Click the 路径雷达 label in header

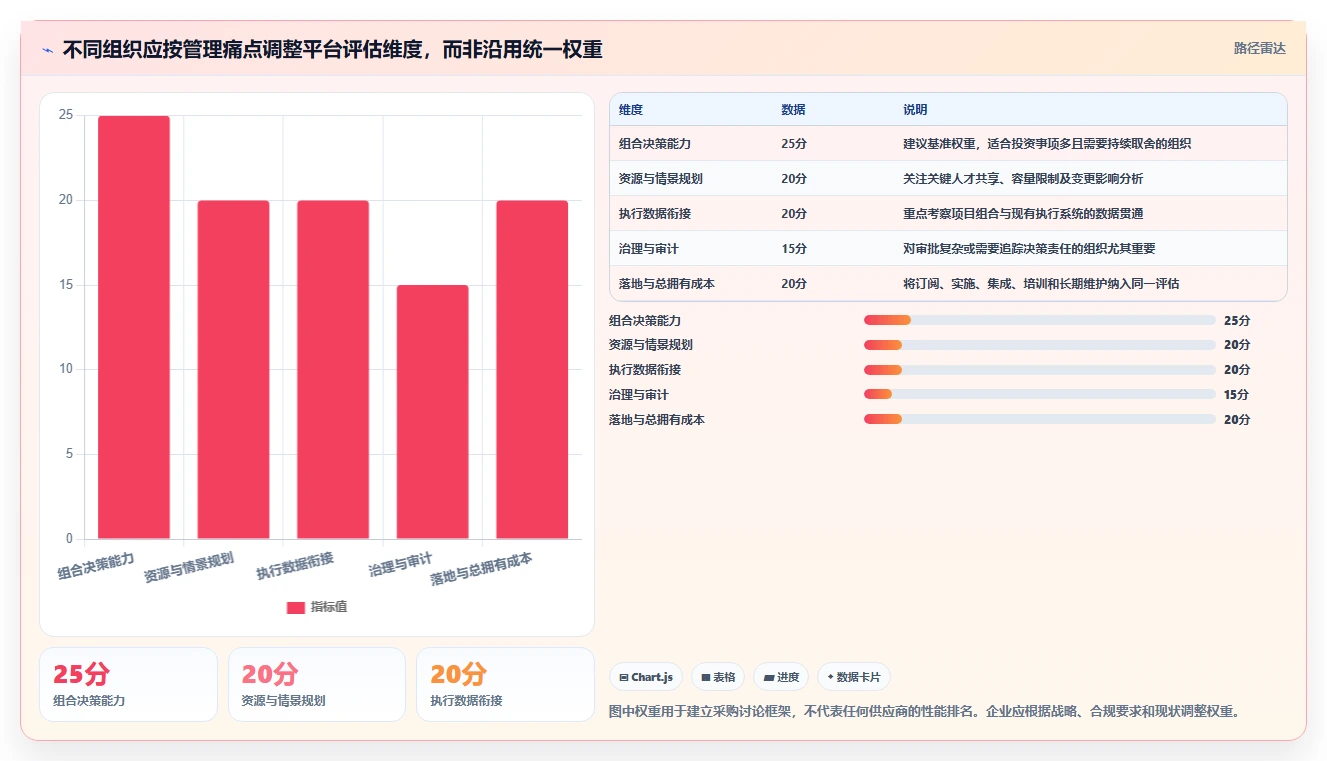pos(1259,48)
